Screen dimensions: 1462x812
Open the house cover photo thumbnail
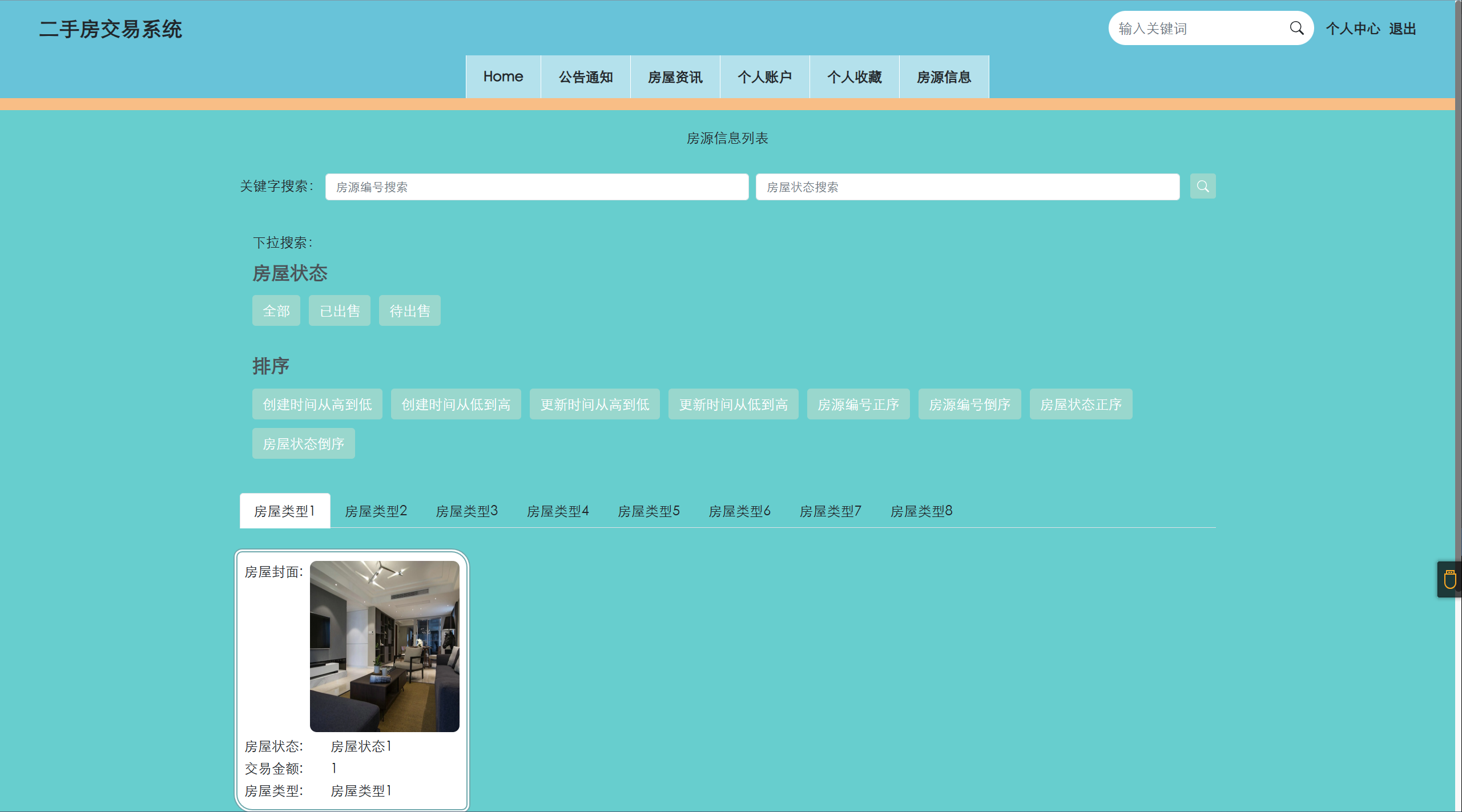coord(384,646)
